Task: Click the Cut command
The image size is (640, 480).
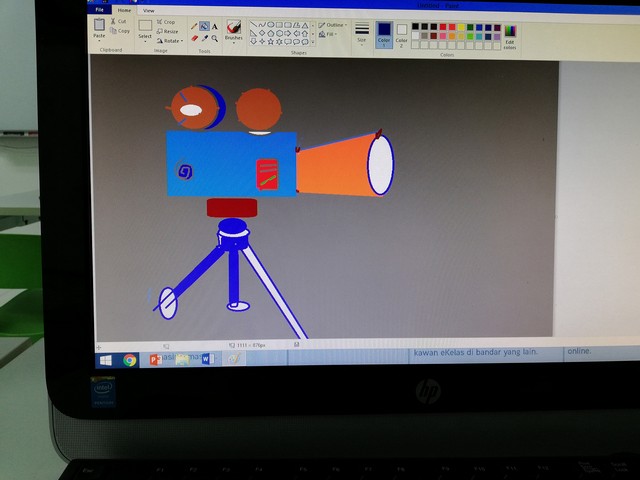Action: pyautogui.click(x=121, y=21)
